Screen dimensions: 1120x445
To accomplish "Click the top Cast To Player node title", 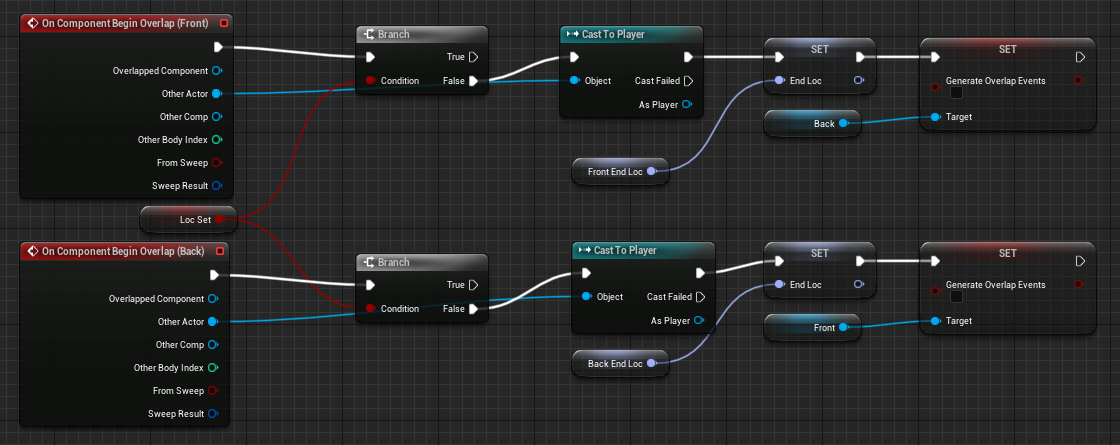I will pos(619,35).
